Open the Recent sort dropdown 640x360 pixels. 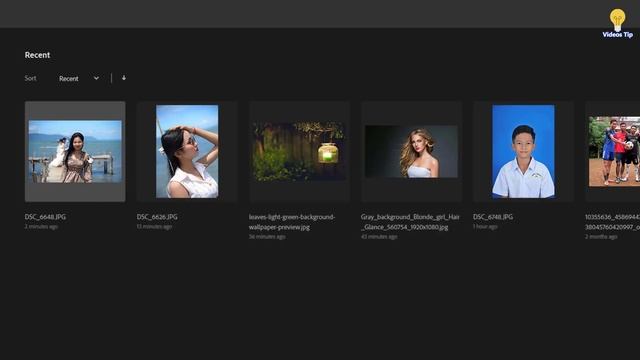pos(79,78)
